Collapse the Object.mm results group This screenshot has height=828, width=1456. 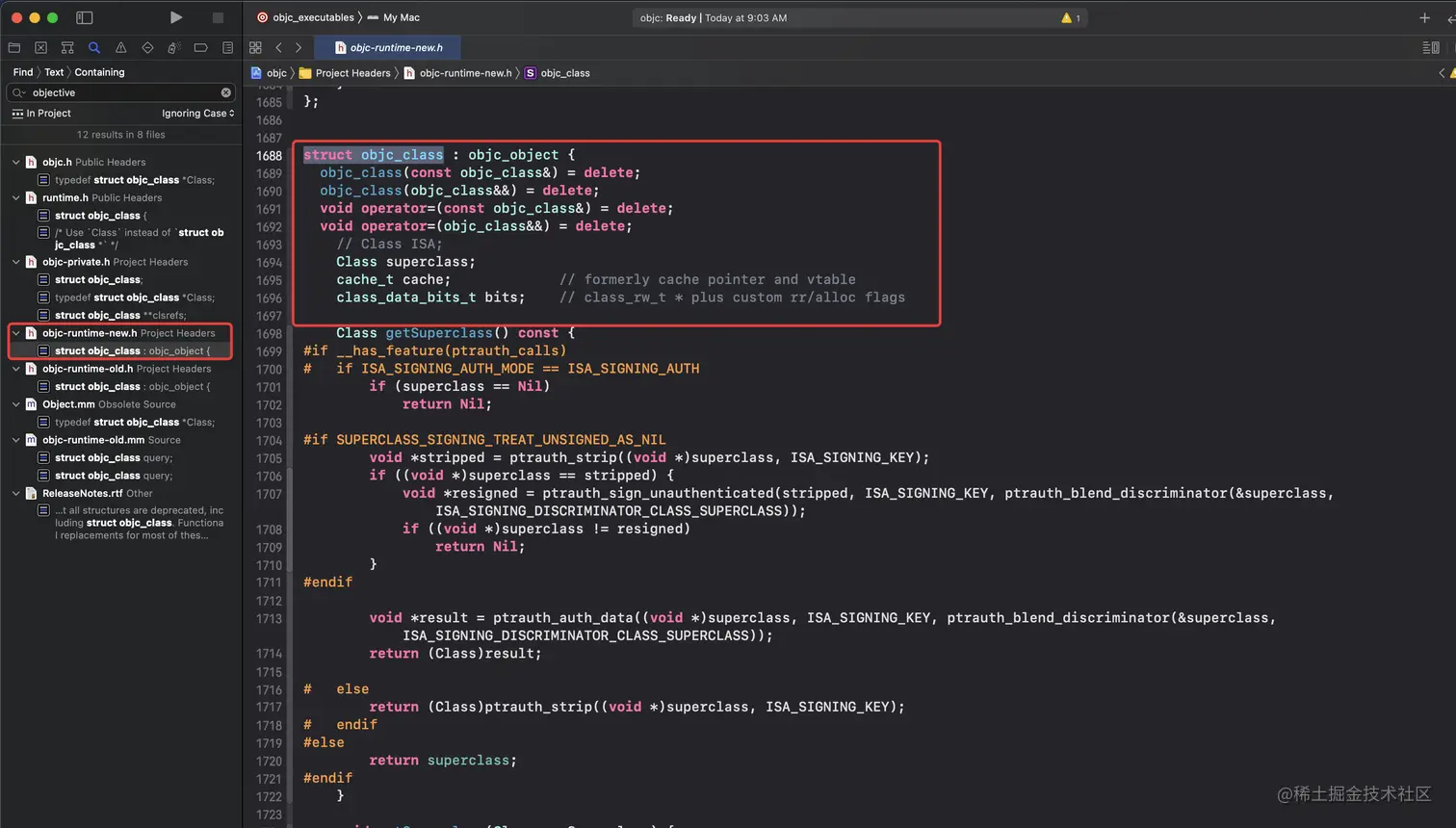15,404
